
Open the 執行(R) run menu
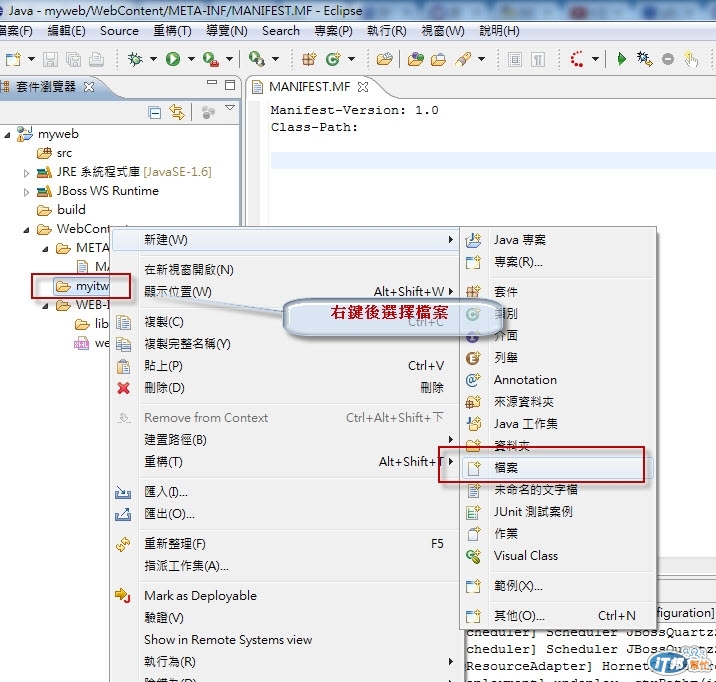386,31
